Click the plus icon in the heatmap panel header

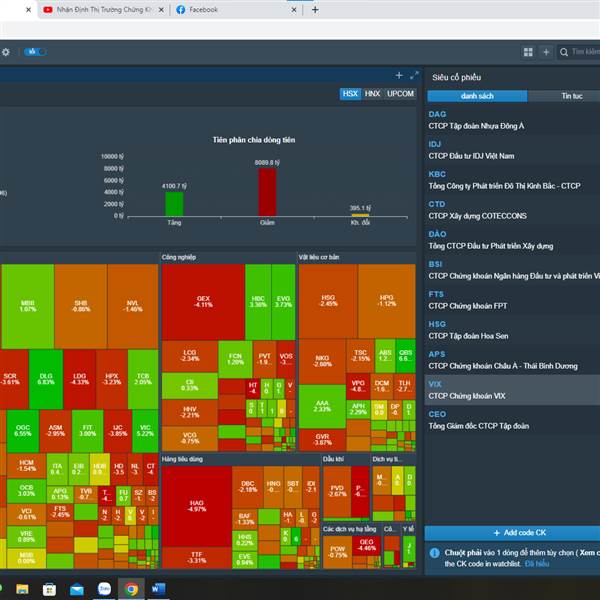[399, 75]
